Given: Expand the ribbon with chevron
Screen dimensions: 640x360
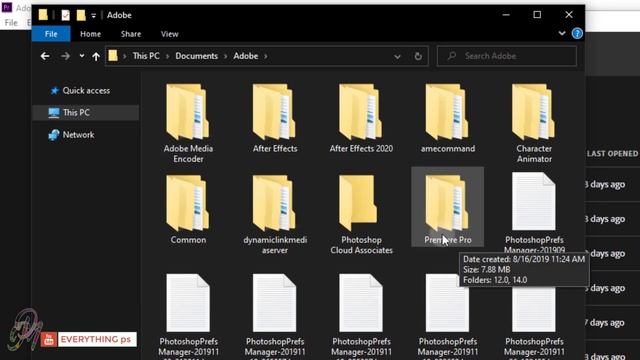Looking at the screenshot, I should 562,33.
